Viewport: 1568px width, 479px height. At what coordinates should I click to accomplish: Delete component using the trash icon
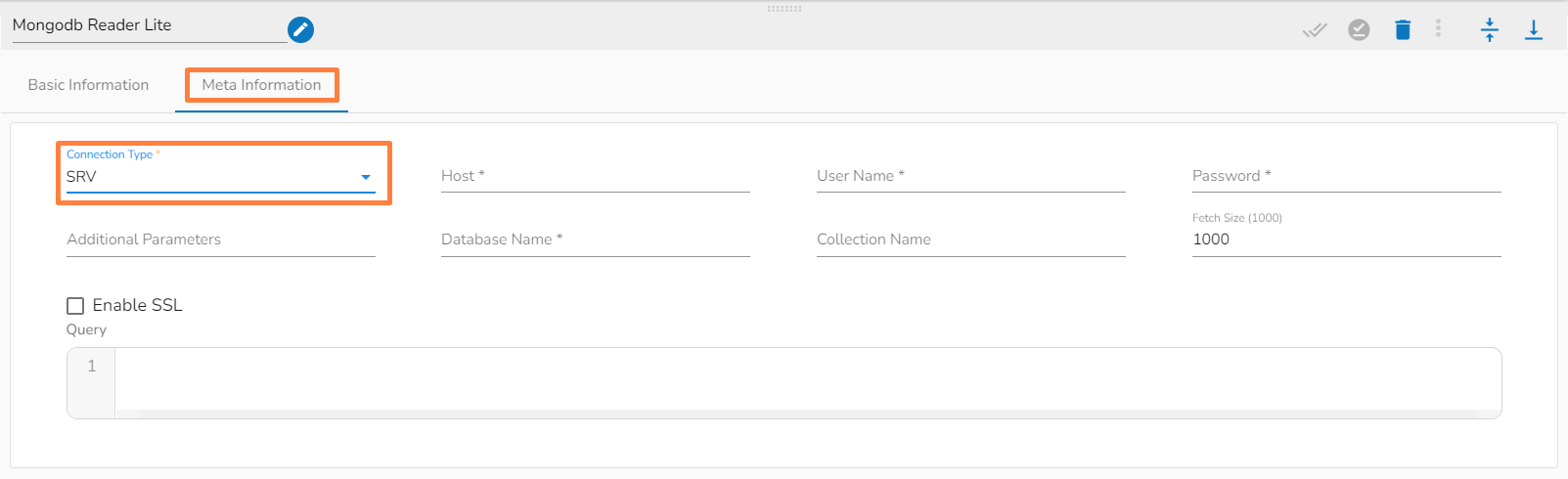pyautogui.click(x=1403, y=30)
